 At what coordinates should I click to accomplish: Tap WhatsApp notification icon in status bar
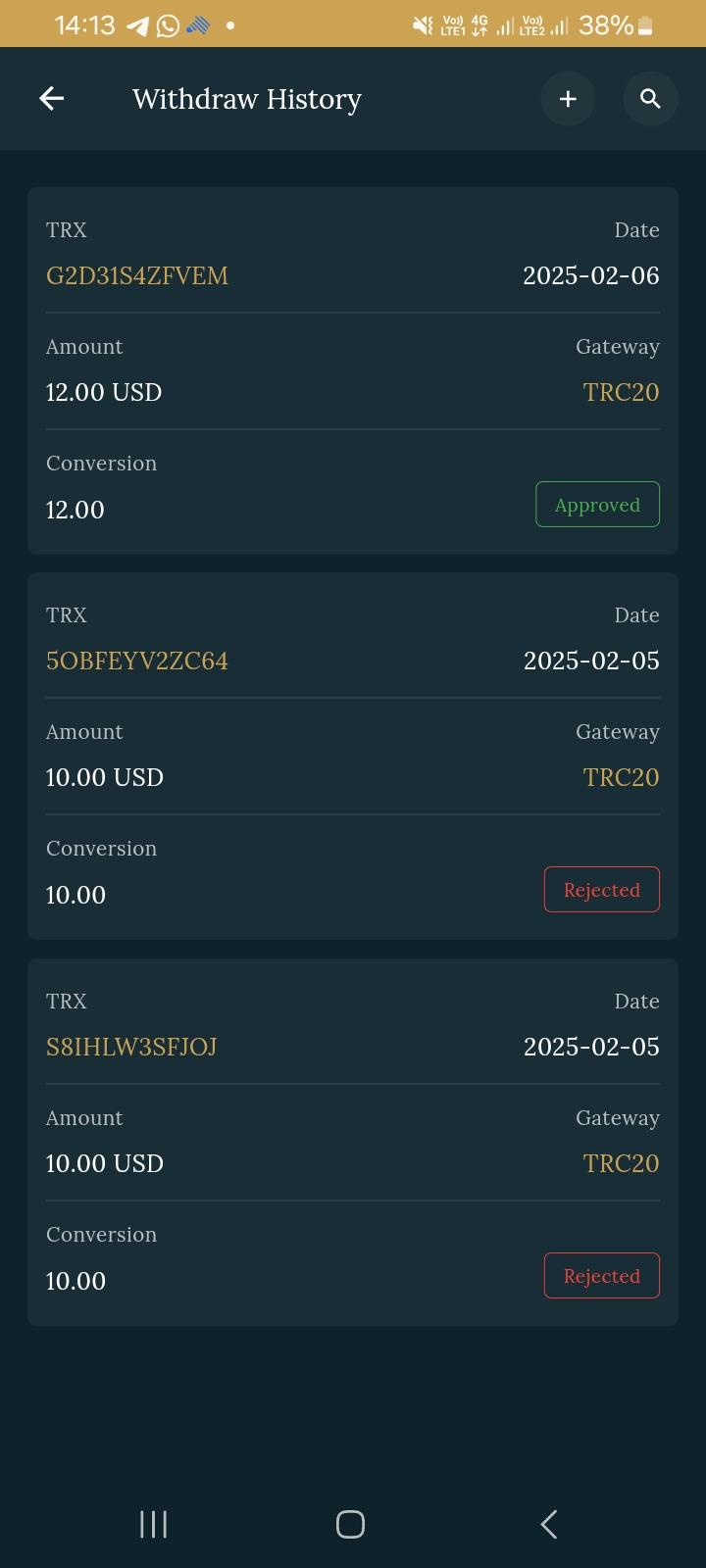click(x=168, y=25)
